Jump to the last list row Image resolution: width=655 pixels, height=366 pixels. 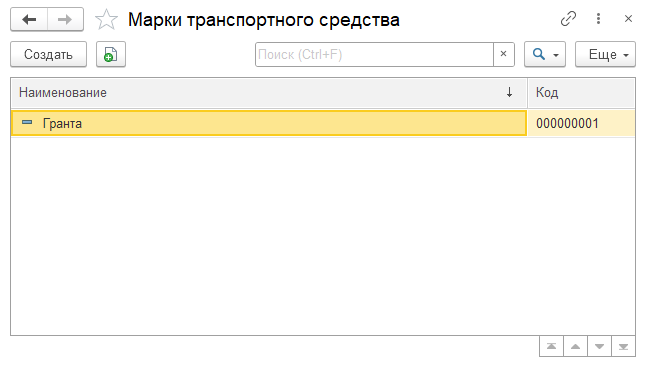point(623,346)
